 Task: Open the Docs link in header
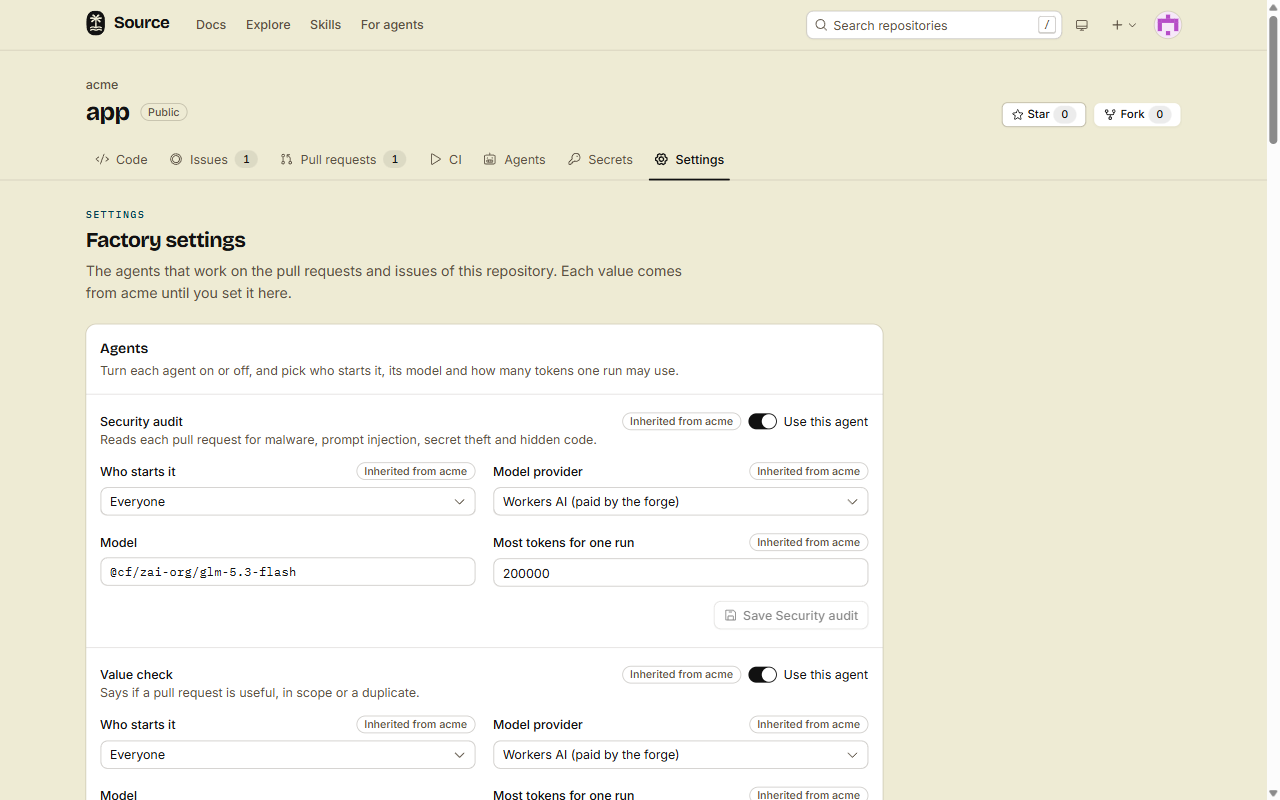[211, 25]
